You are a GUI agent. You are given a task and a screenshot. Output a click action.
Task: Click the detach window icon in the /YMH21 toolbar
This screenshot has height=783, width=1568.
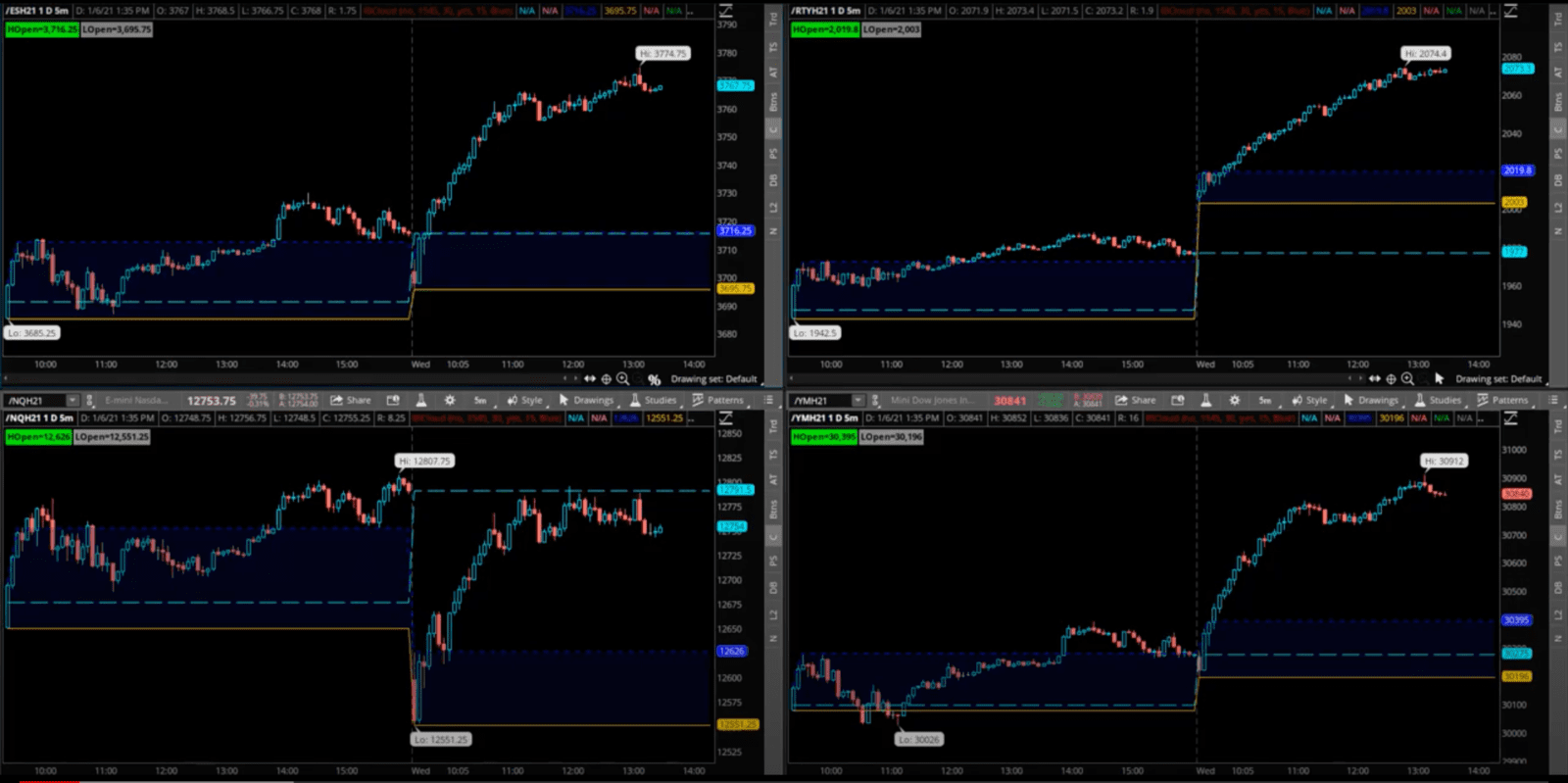coord(1178,400)
